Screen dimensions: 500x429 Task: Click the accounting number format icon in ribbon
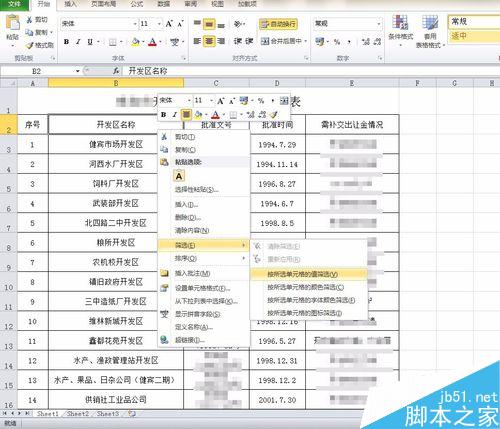point(320,42)
